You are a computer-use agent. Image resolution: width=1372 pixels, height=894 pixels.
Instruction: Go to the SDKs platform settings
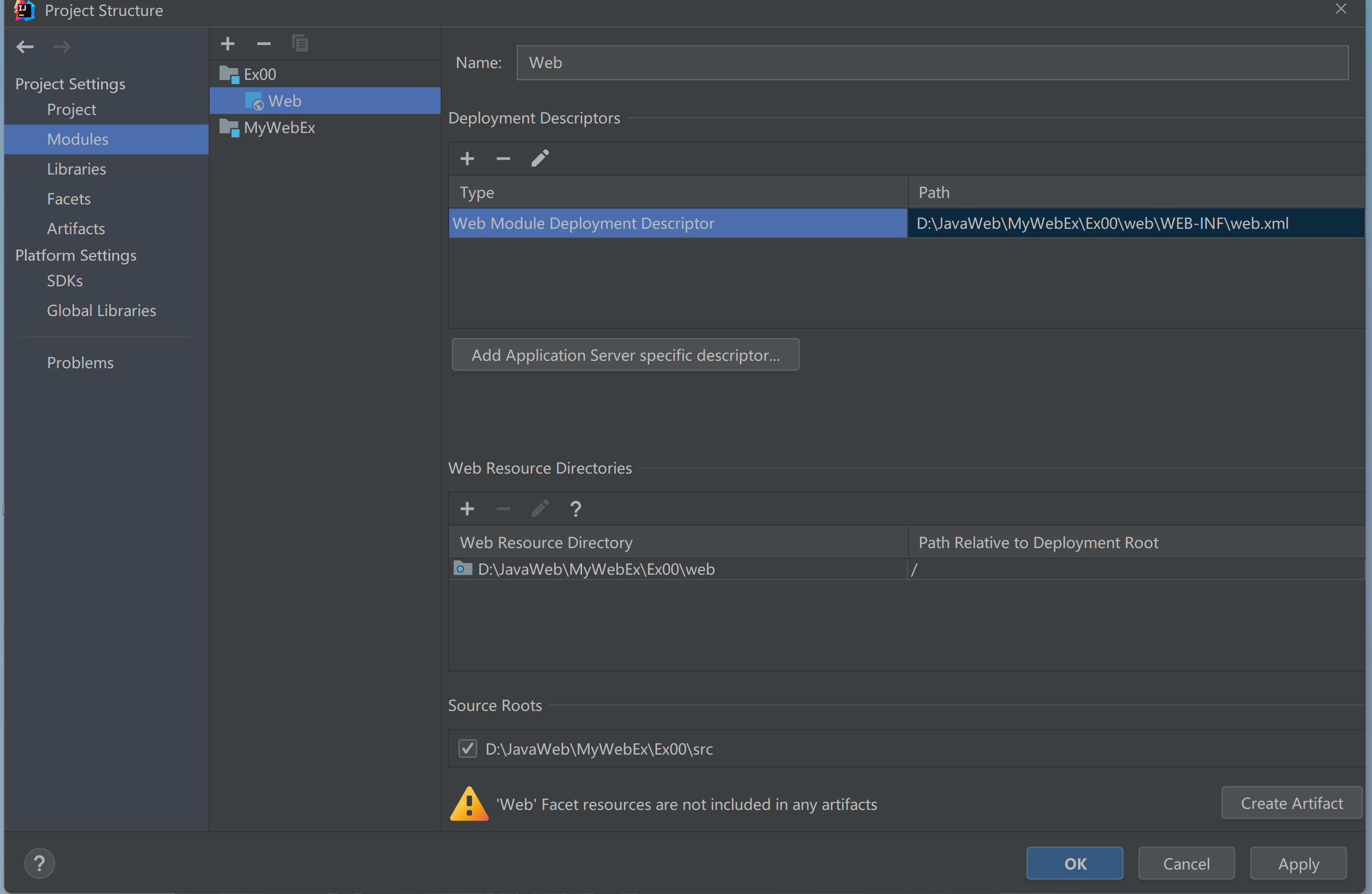pyautogui.click(x=64, y=281)
